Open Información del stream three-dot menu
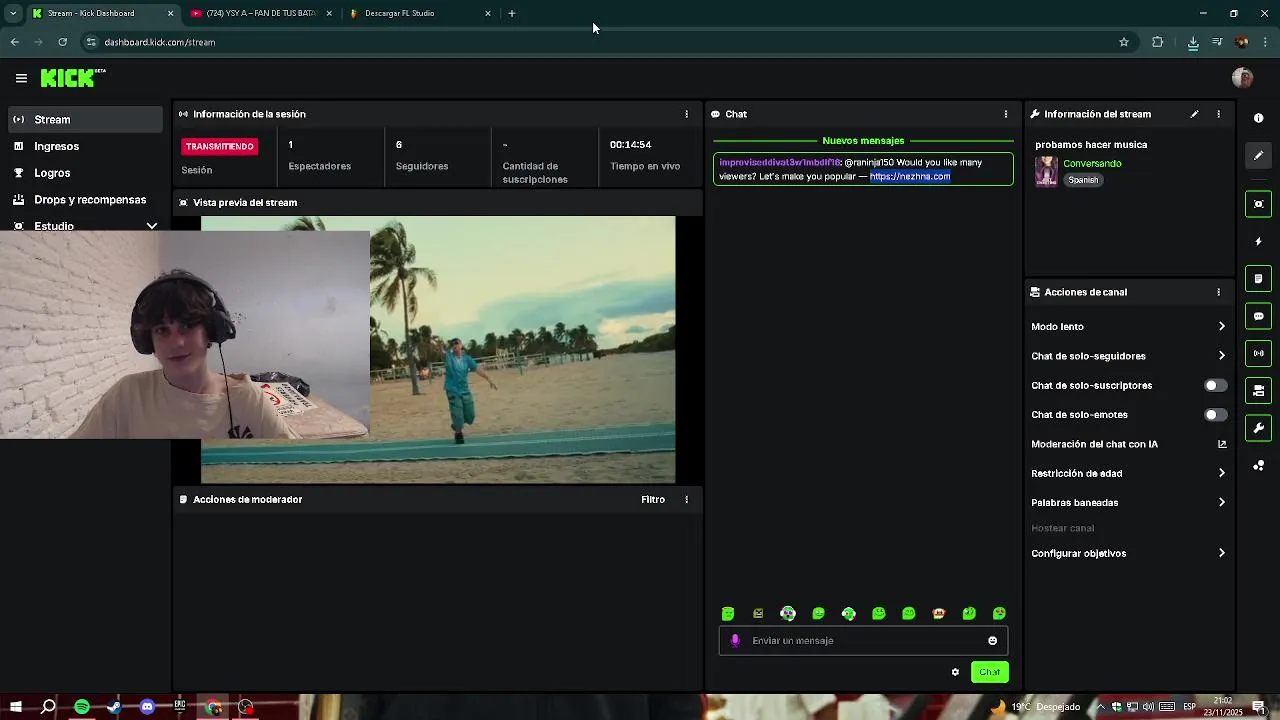Image resolution: width=1280 pixels, height=720 pixels. [1218, 114]
